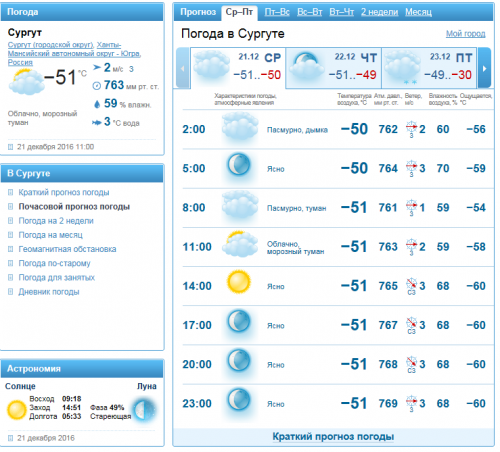Screen dimensions: 500x452
Task: Select the 22.12 ЧТ day card
Action: (x=333, y=68)
